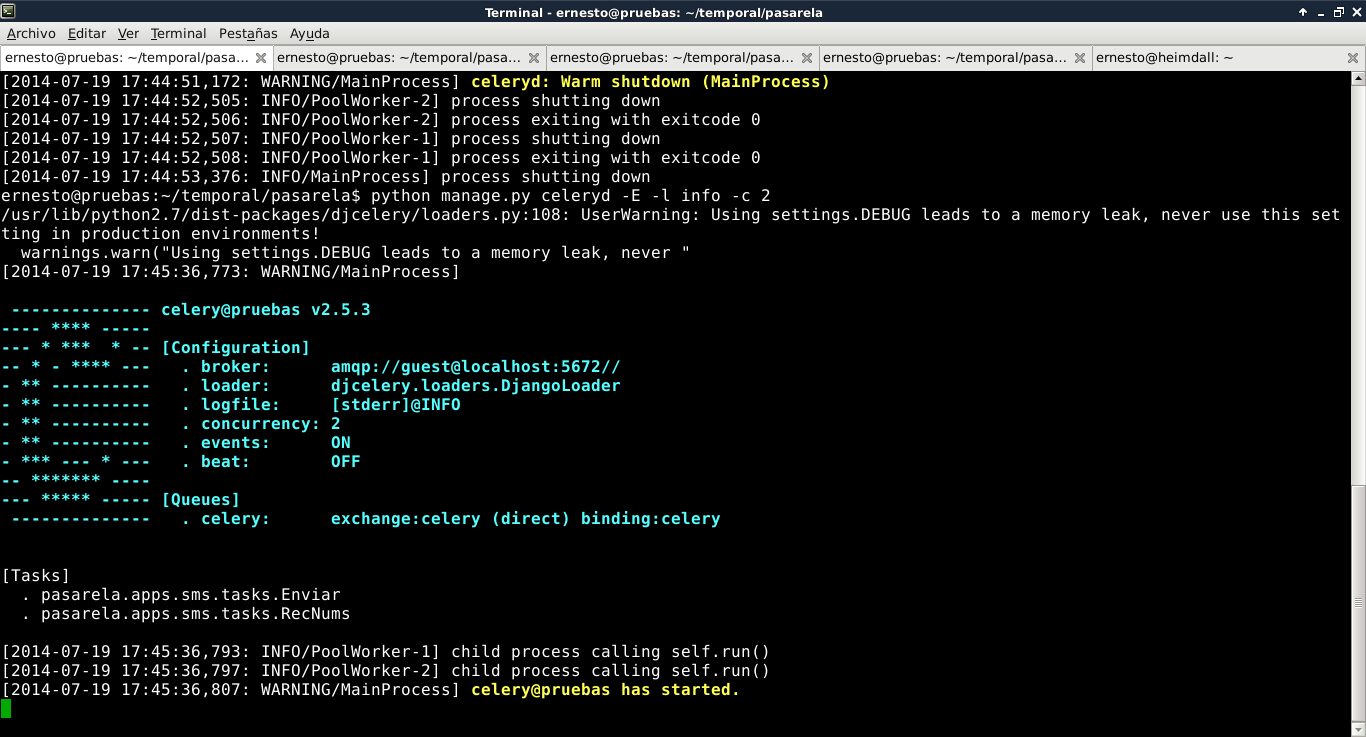Open the Archivo menu
Screen dimensions: 1366x737
click(31, 33)
